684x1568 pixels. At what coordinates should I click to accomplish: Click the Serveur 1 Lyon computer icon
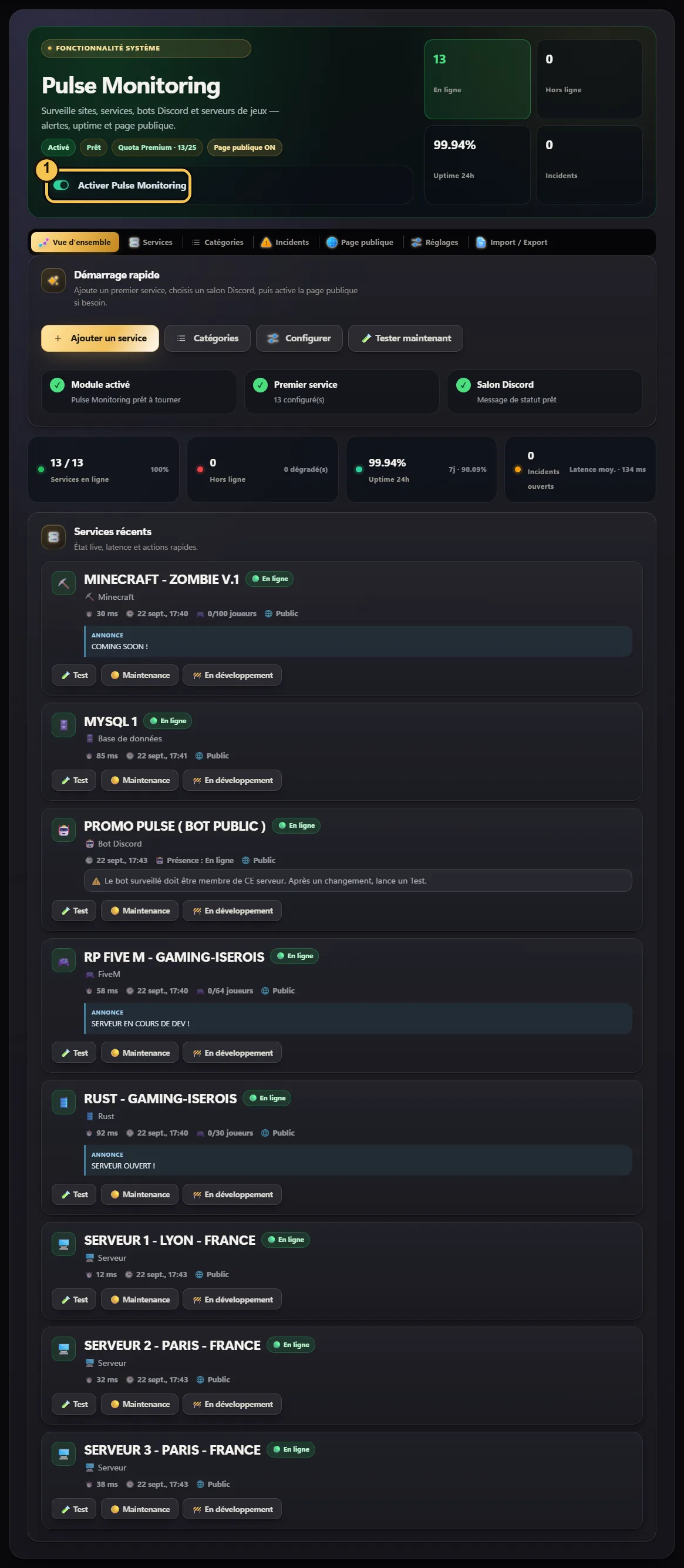pyautogui.click(x=64, y=1244)
